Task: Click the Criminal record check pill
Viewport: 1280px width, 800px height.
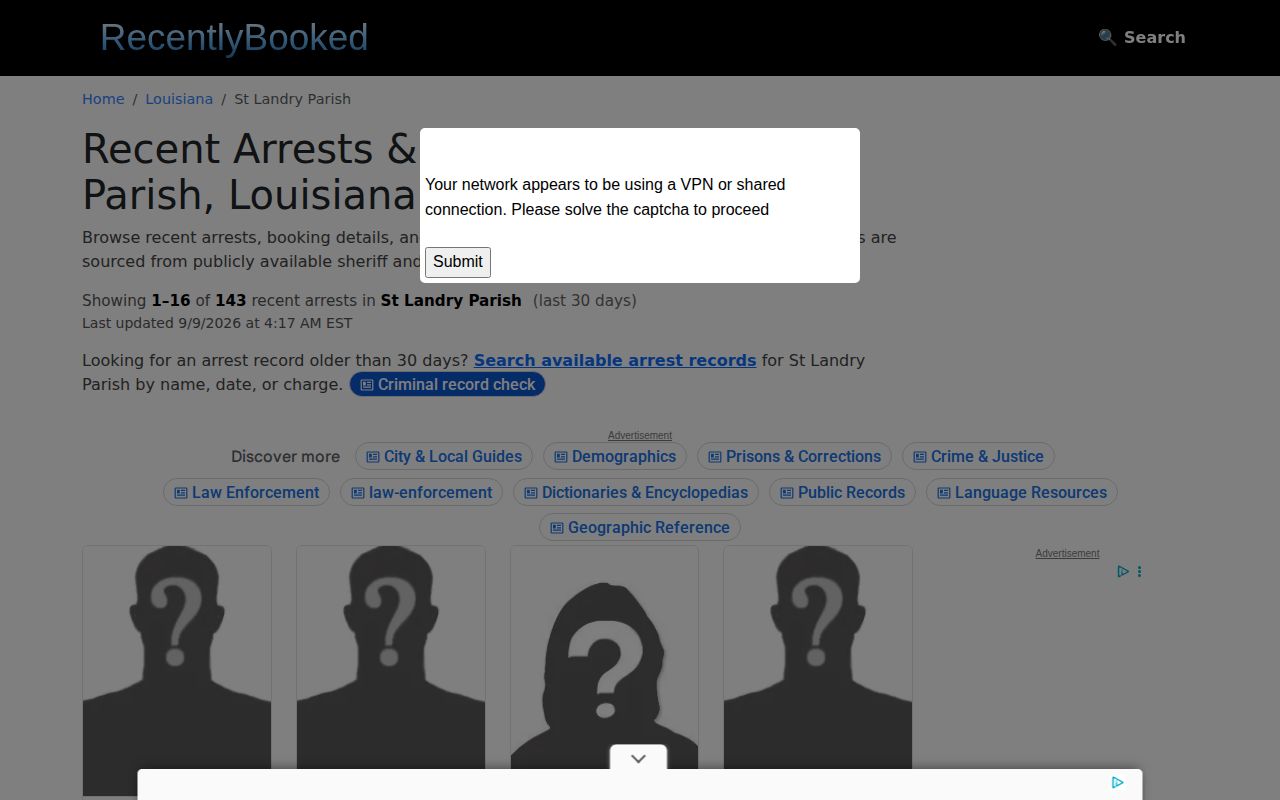Action: (447, 385)
